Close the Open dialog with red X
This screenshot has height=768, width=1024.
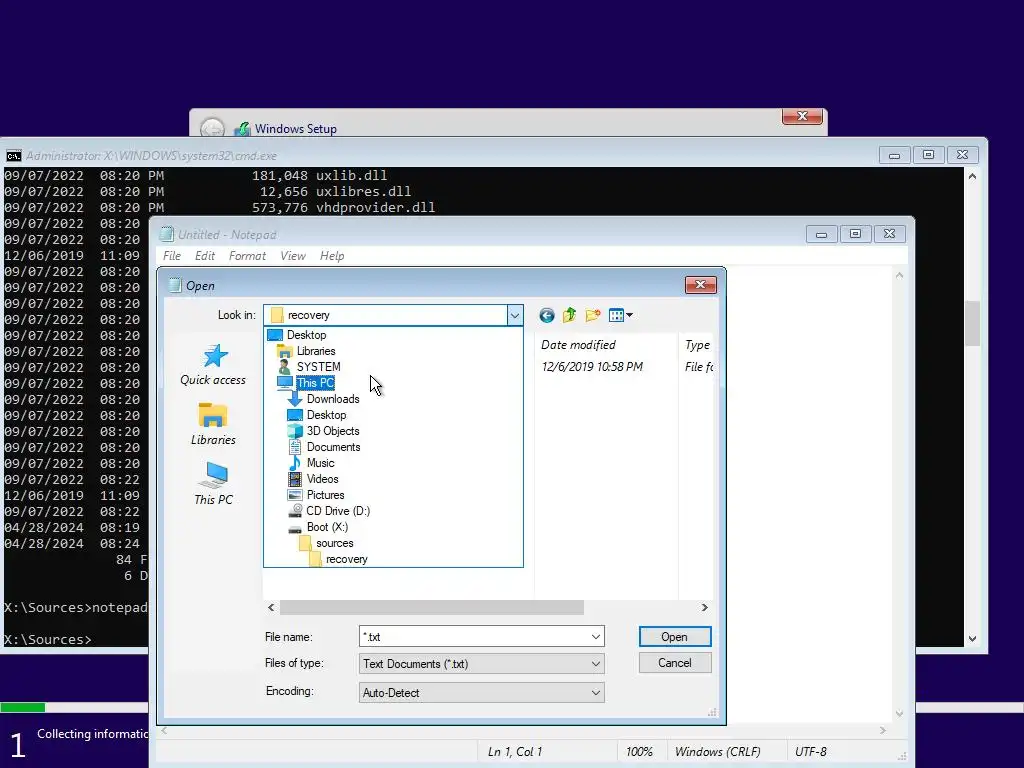click(x=700, y=285)
